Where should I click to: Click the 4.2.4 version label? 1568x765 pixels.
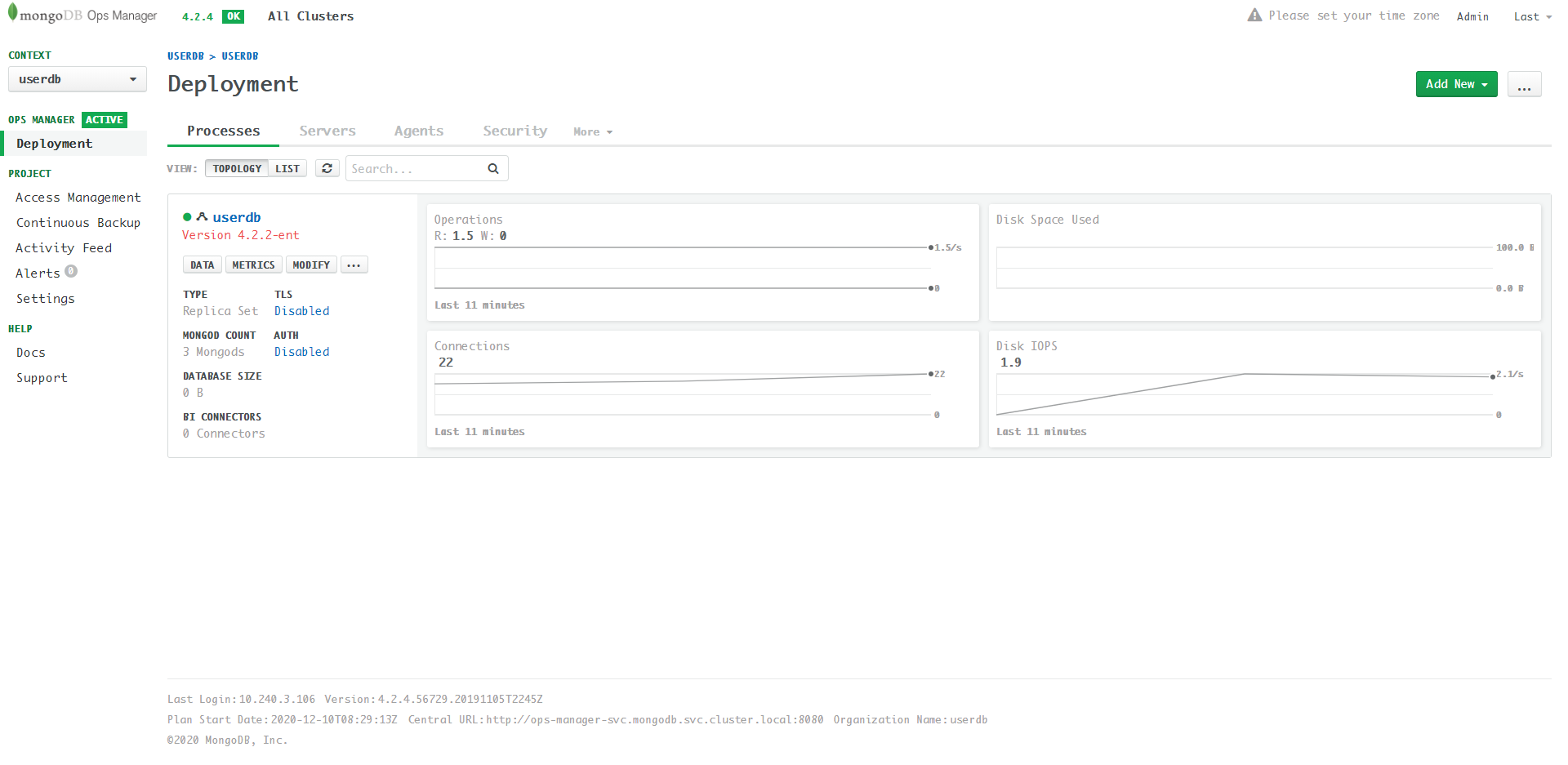(x=197, y=16)
